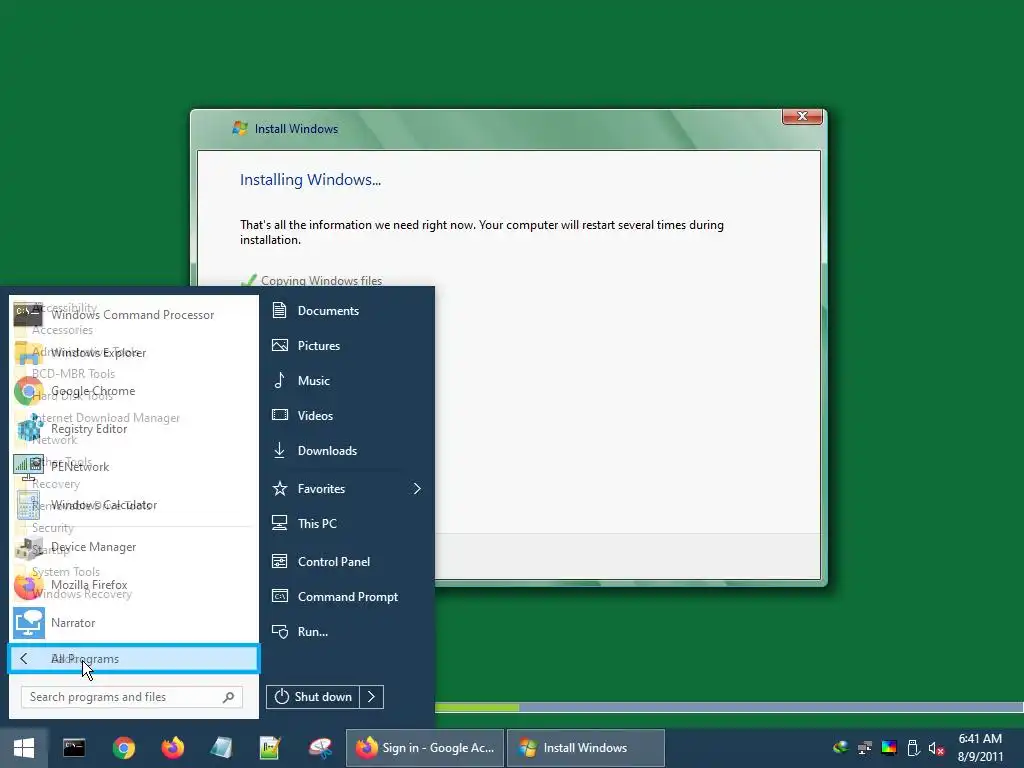The width and height of the screenshot is (1024, 768).
Task: Open the notebook icon on taskbar
Action: [221, 748]
